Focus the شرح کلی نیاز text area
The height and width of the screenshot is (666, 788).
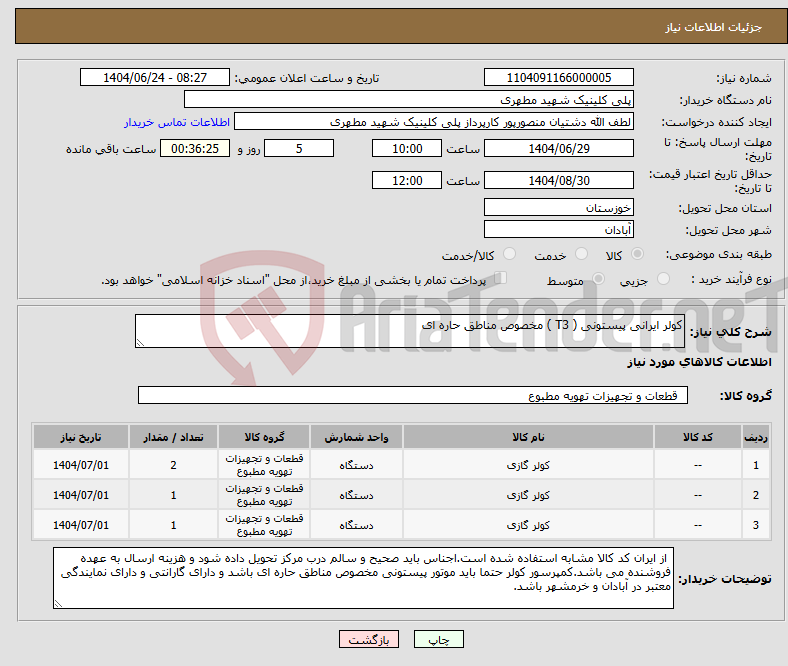point(410,332)
